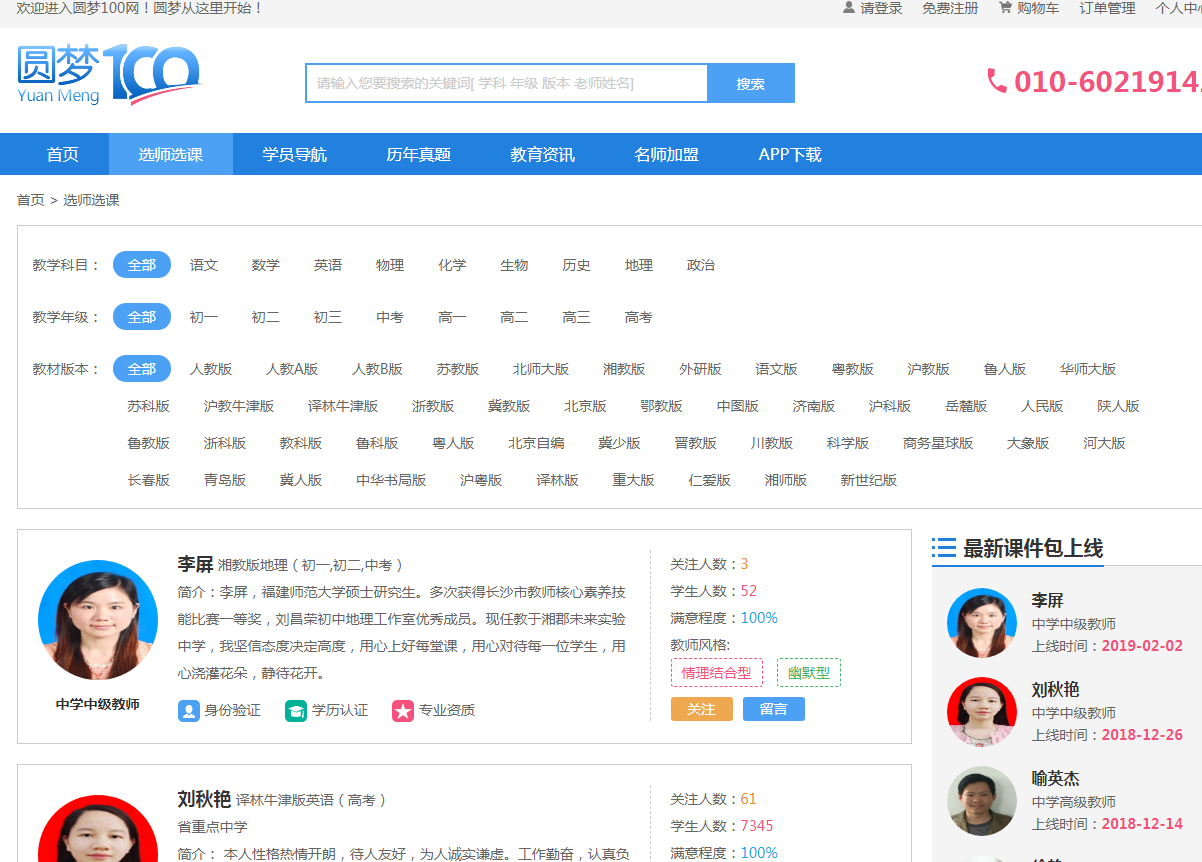Open 教育资讯 navigation item

point(543,154)
